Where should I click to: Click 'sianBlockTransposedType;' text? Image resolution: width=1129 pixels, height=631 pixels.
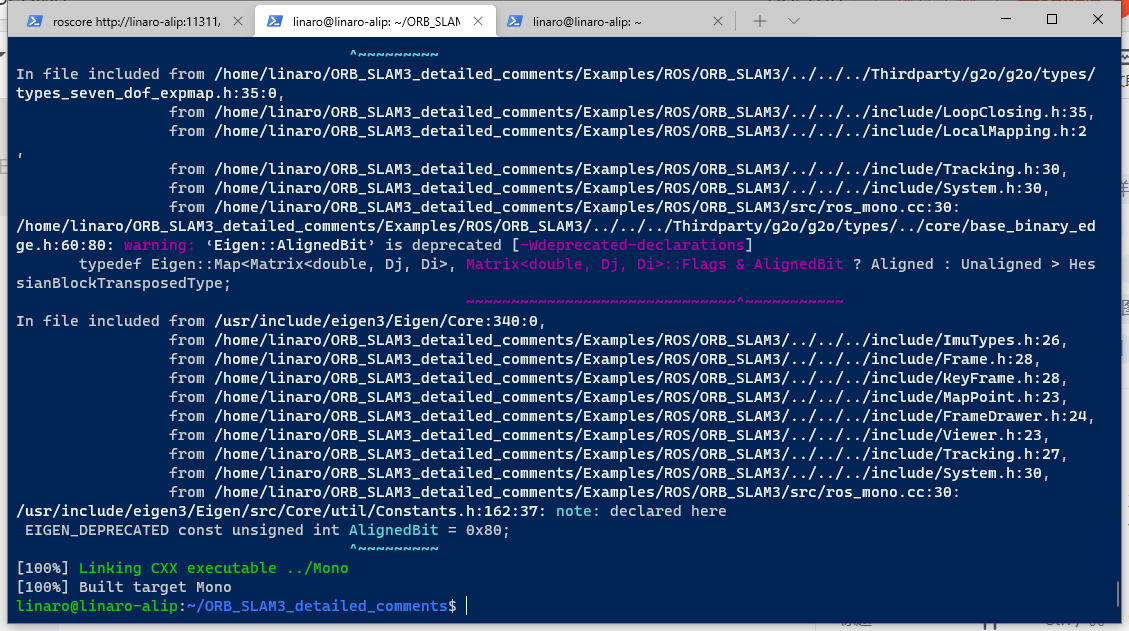(123, 283)
